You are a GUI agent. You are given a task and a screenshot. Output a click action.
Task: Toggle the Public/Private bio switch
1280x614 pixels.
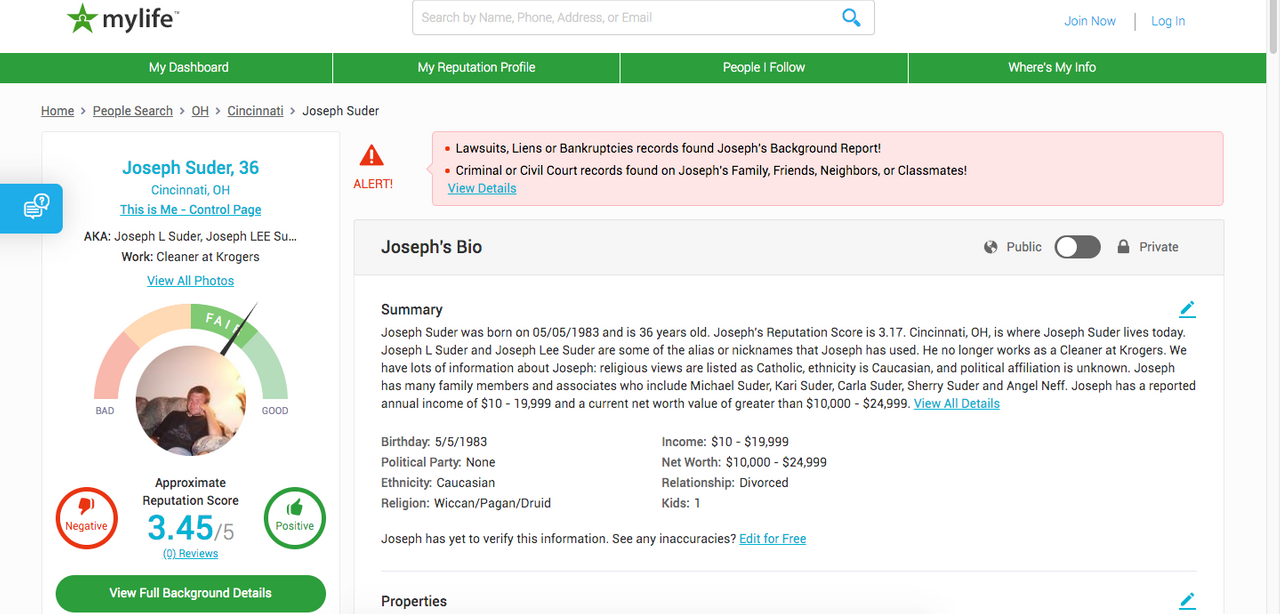point(1077,247)
